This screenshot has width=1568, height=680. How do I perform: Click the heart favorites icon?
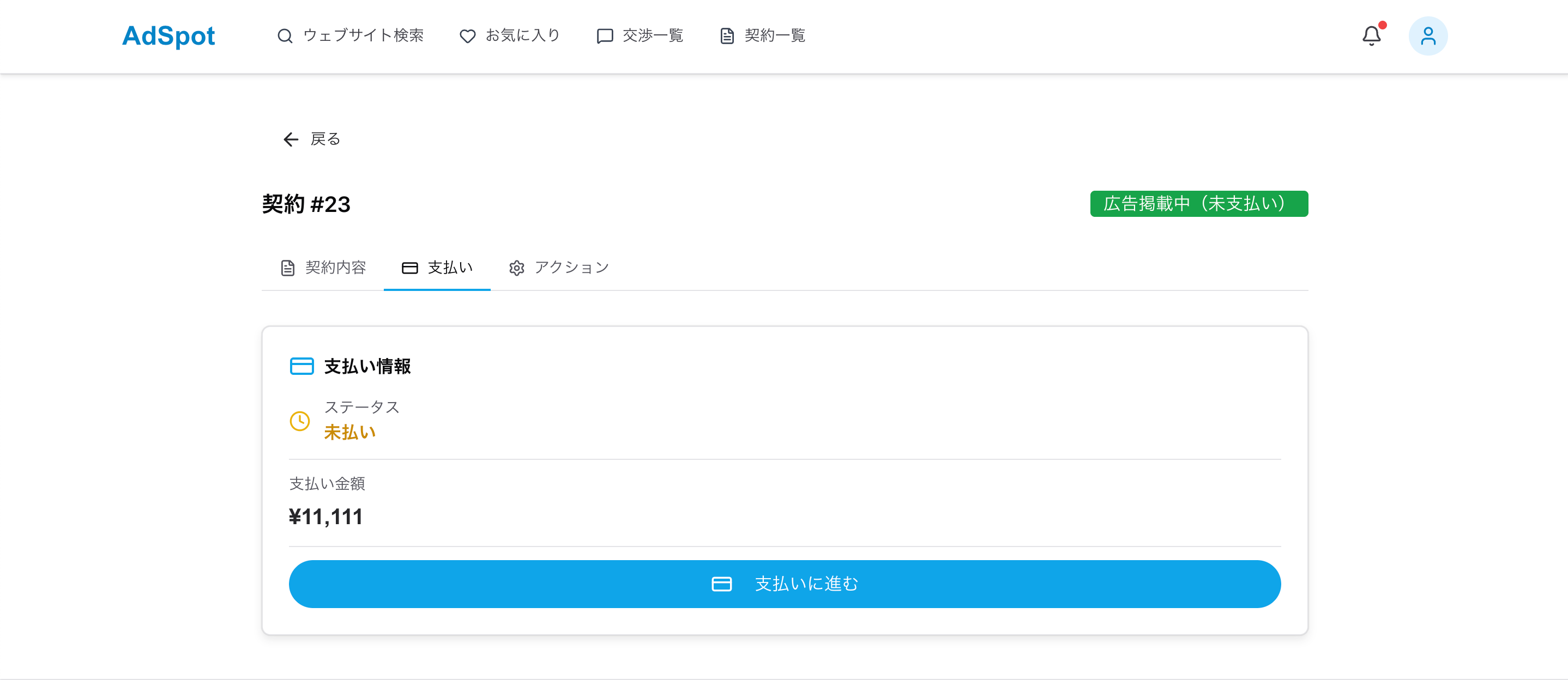(x=467, y=37)
